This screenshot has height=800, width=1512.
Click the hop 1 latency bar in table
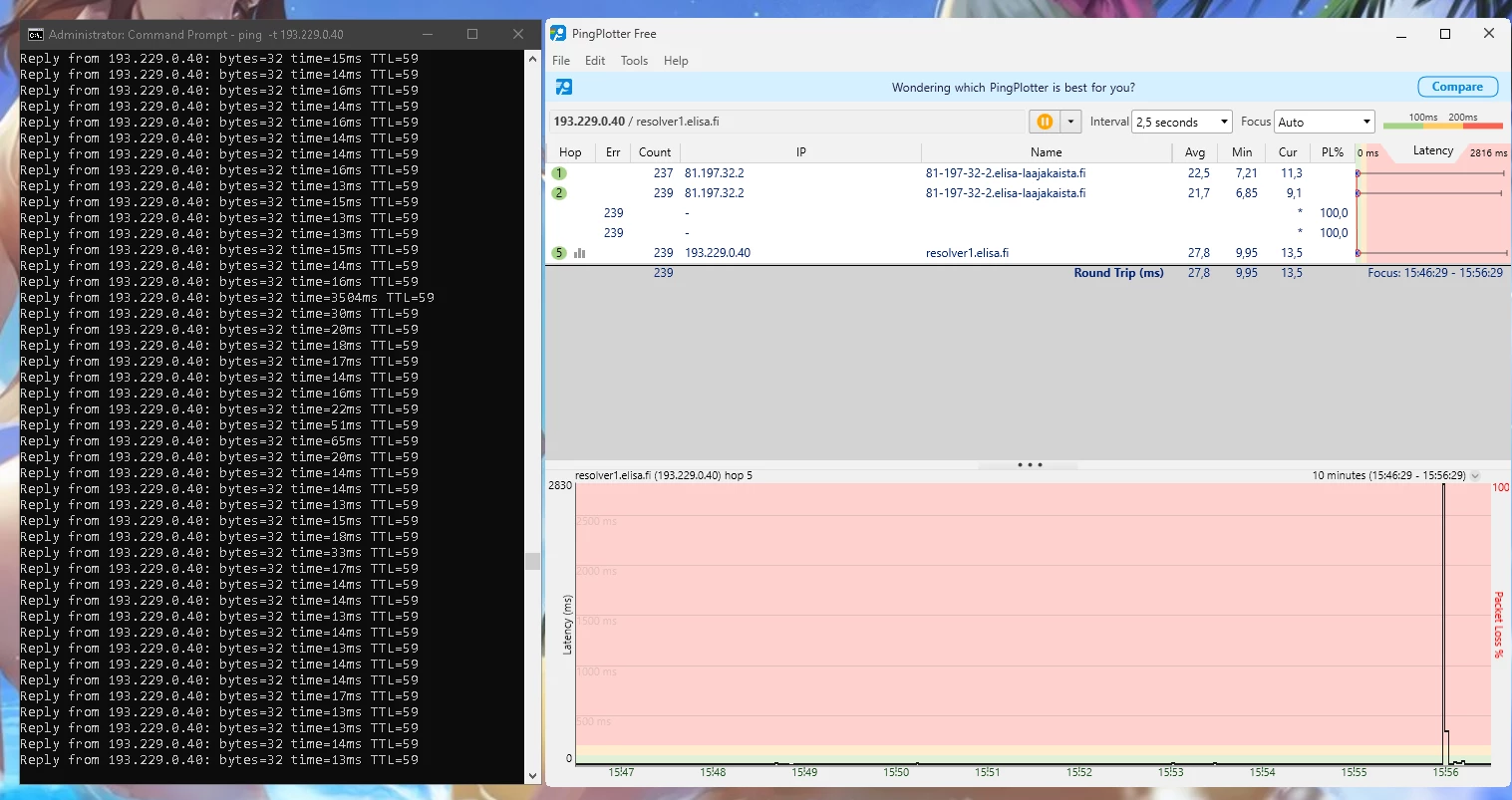point(1431,173)
